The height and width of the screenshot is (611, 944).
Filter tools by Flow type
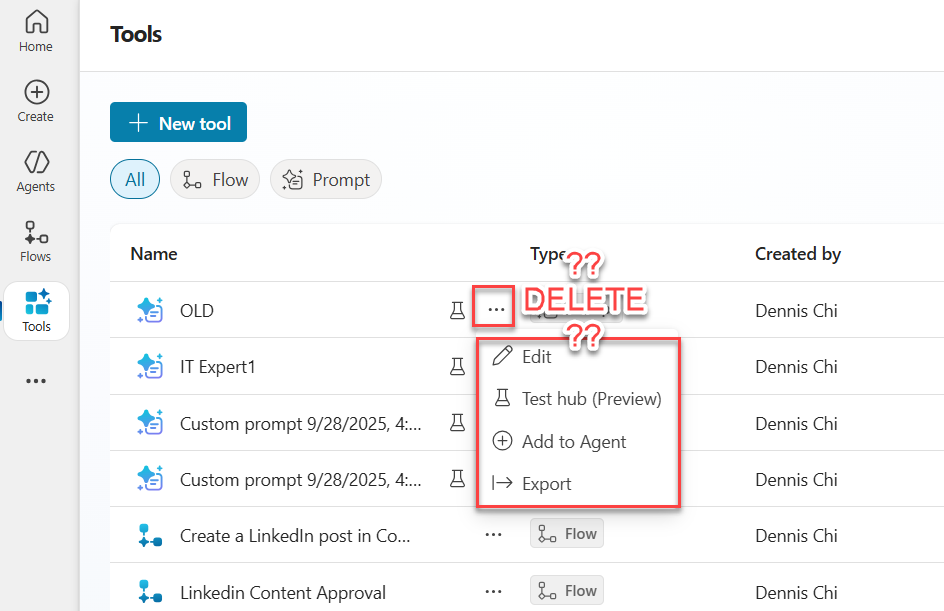215,180
